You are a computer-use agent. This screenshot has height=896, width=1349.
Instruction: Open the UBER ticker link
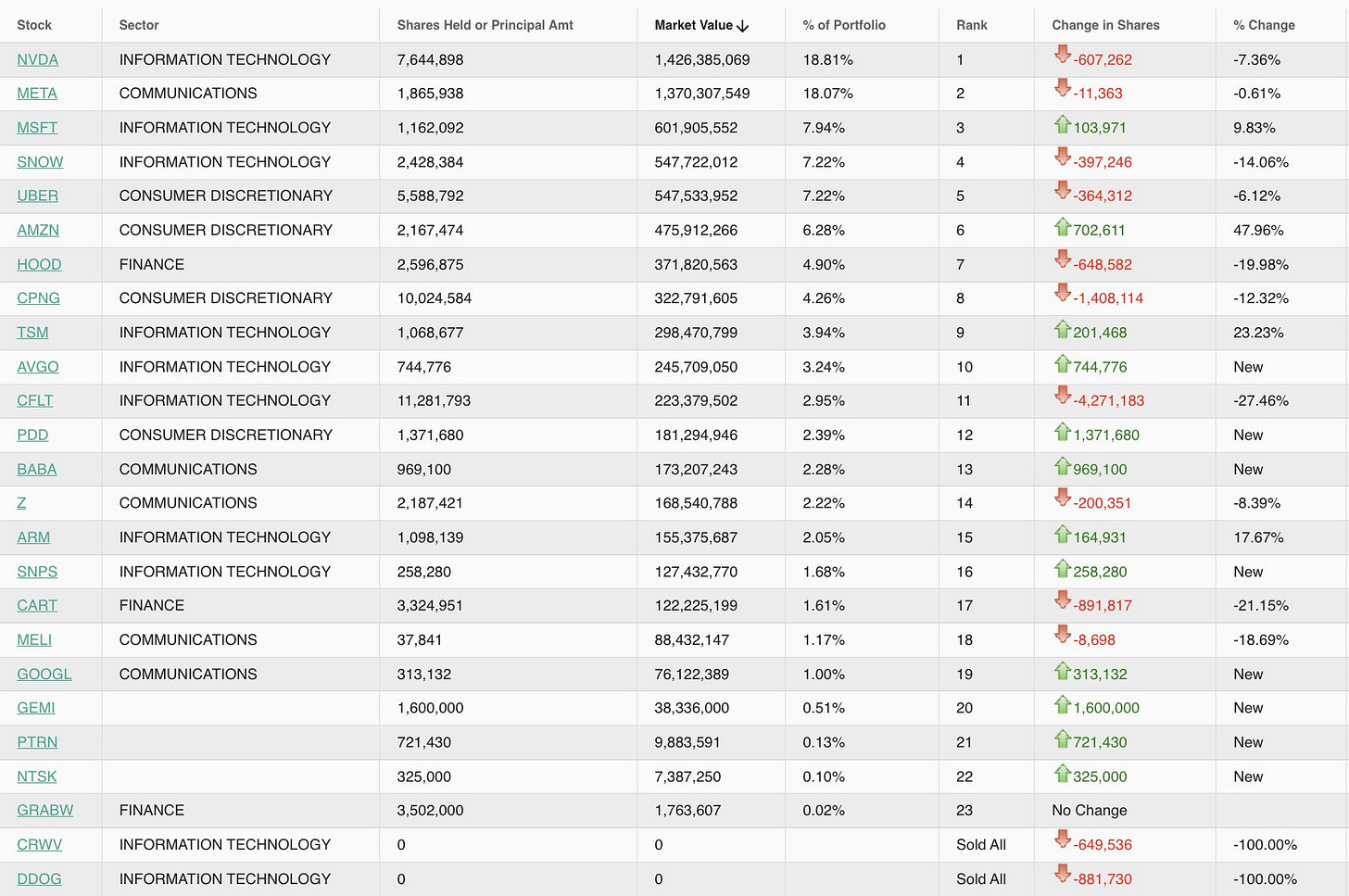37,196
